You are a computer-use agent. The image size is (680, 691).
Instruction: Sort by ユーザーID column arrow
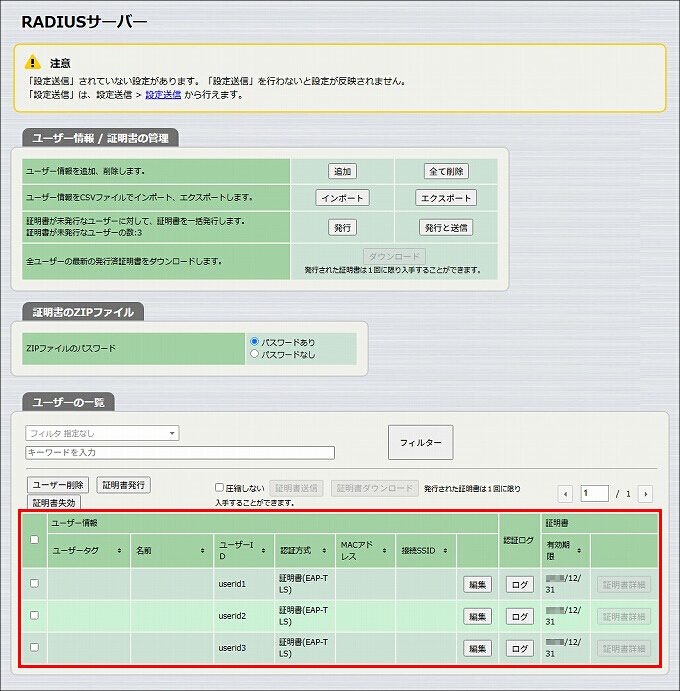264,550
